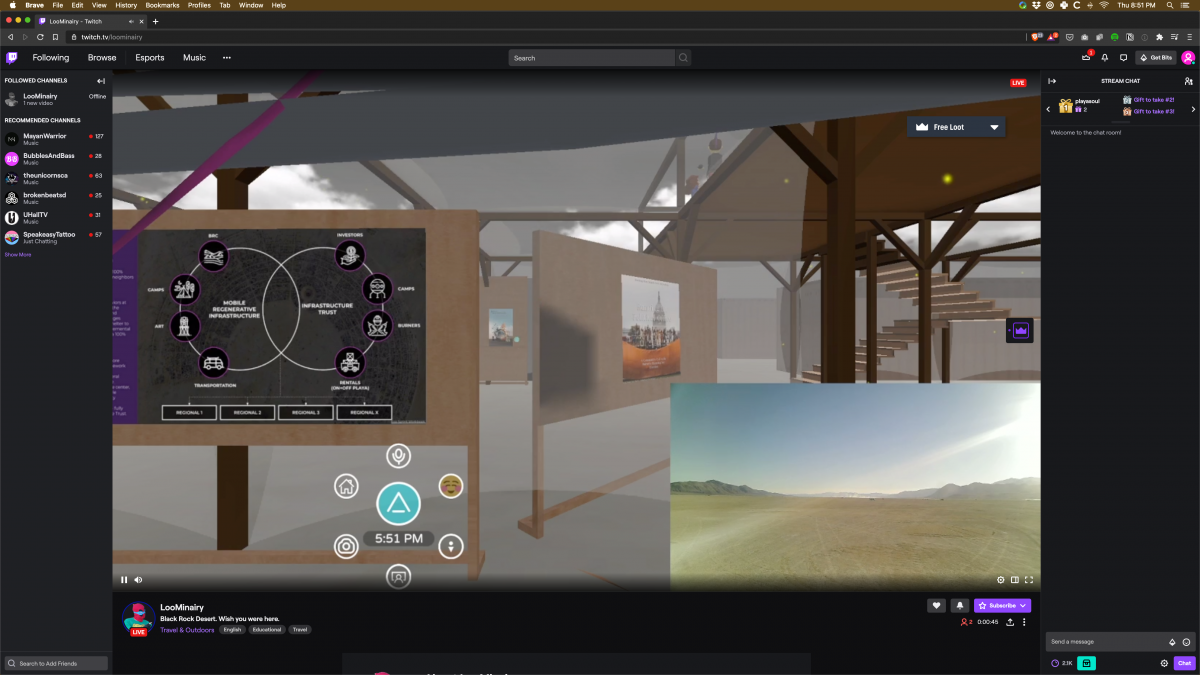Viewport: 1200px width, 675px height.
Task: Send message with the Chat button
Action: point(1185,663)
